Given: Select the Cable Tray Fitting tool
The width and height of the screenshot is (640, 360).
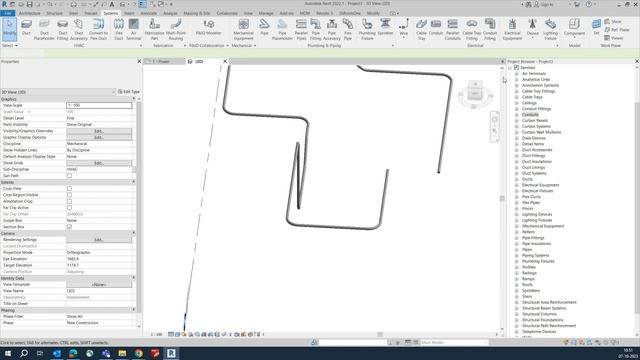Looking at the screenshot, I should point(472,29).
